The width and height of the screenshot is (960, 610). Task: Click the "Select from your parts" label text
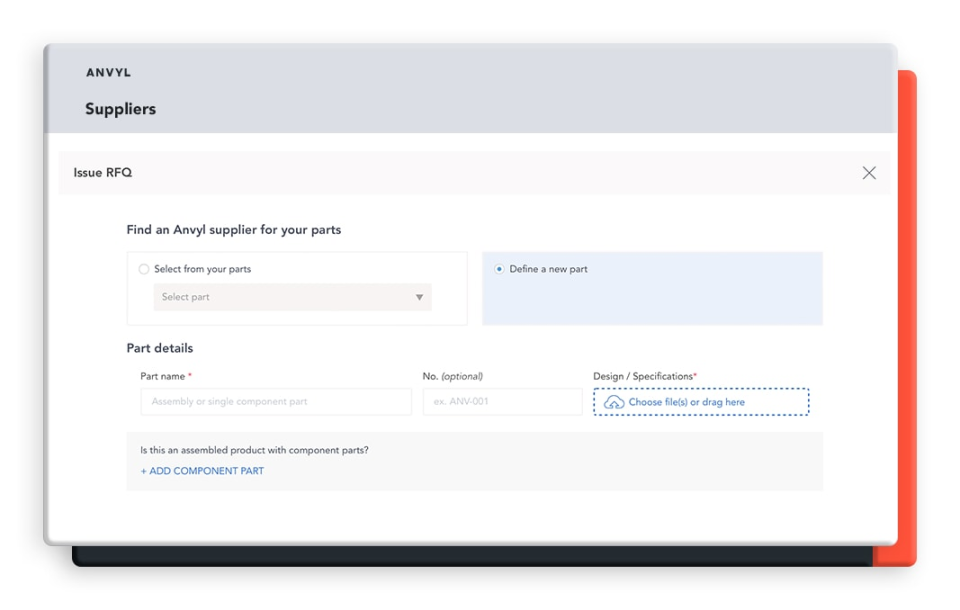202,269
